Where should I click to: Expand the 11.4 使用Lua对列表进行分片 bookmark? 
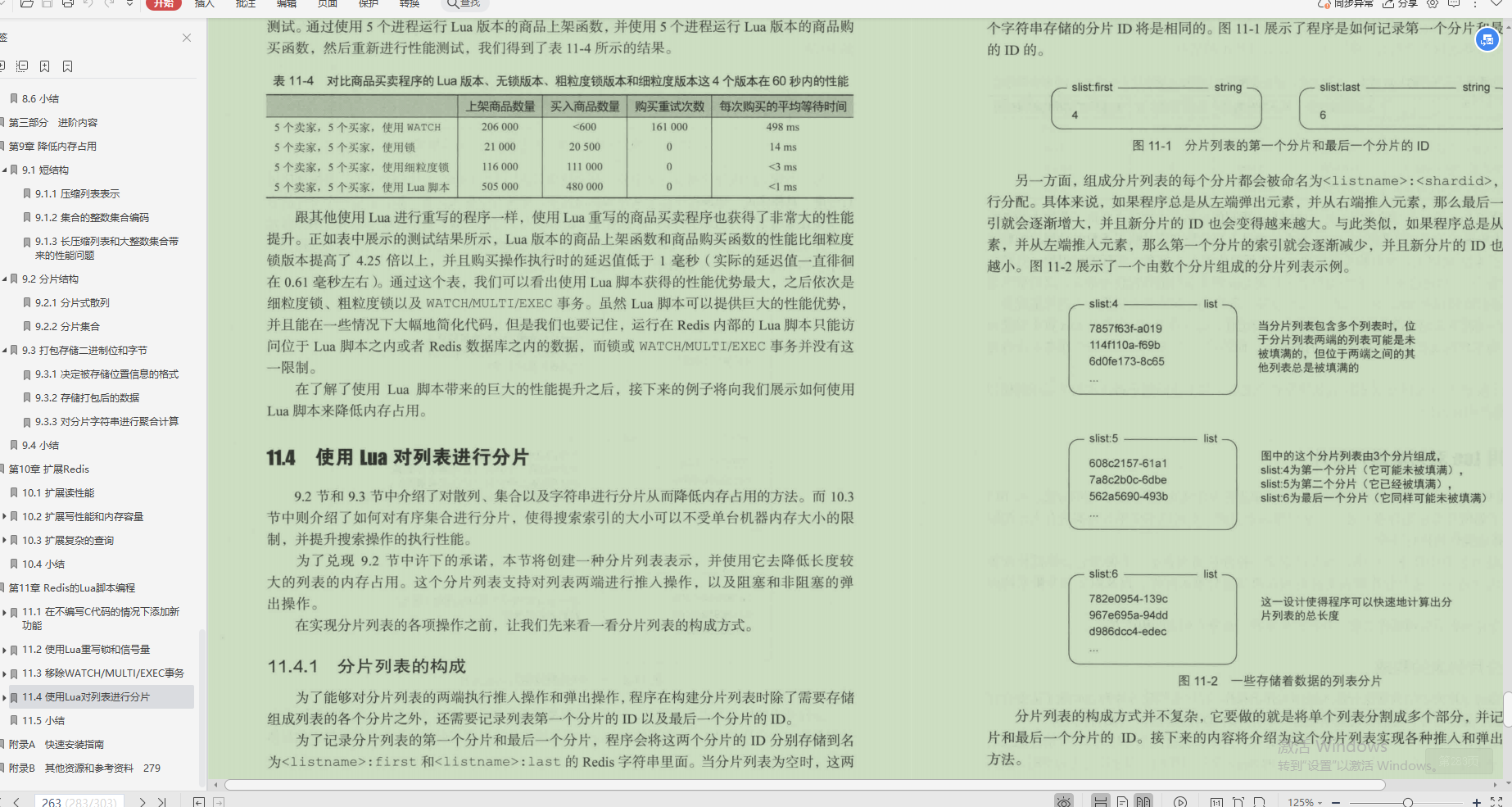pos(4,697)
